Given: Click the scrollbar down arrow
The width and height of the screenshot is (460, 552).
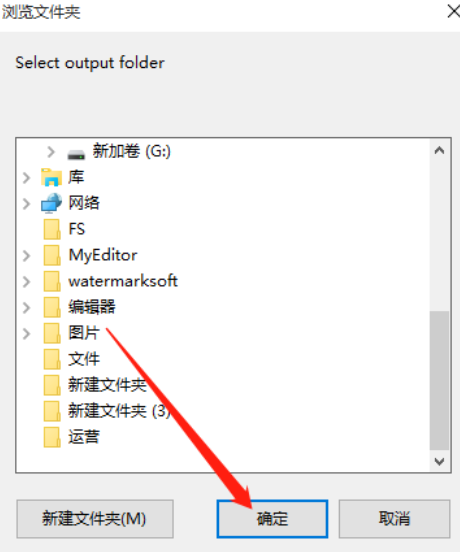Looking at the screenshot, I should [x=439, y=462].
